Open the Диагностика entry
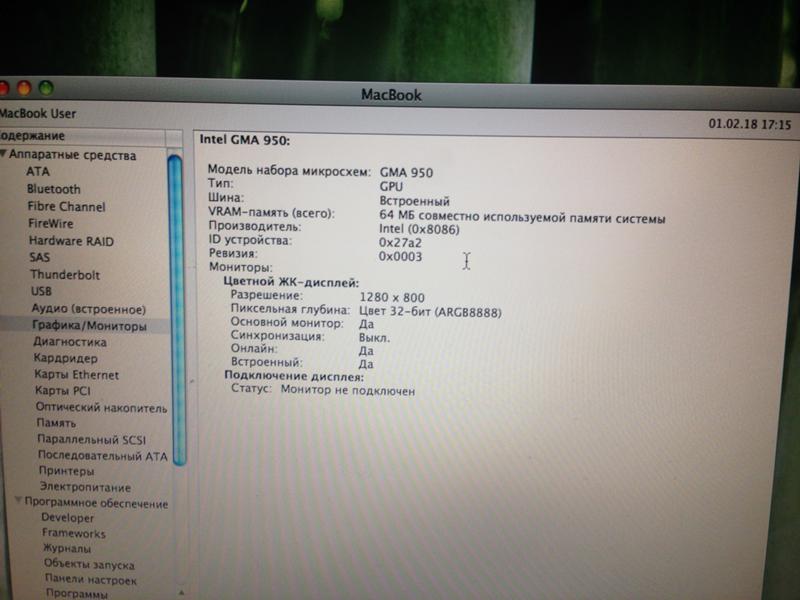This screenshot has width=800, height=600. point(70,342)
